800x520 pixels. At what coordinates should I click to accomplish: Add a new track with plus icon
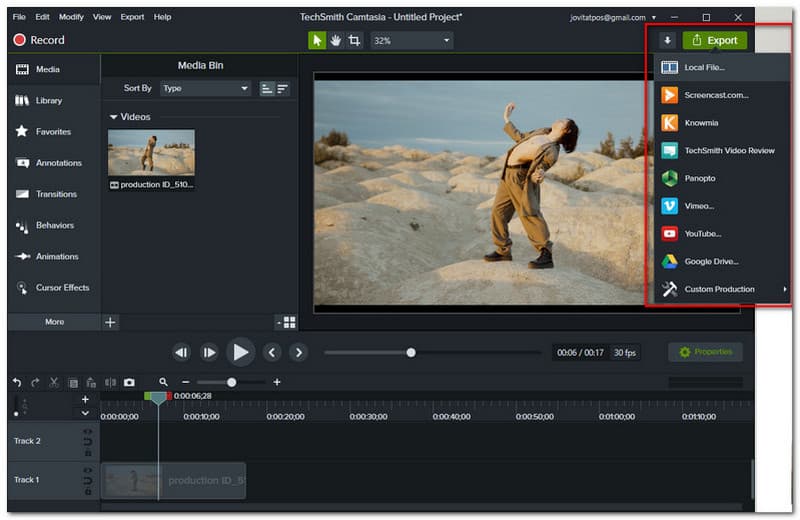[85, 400]
